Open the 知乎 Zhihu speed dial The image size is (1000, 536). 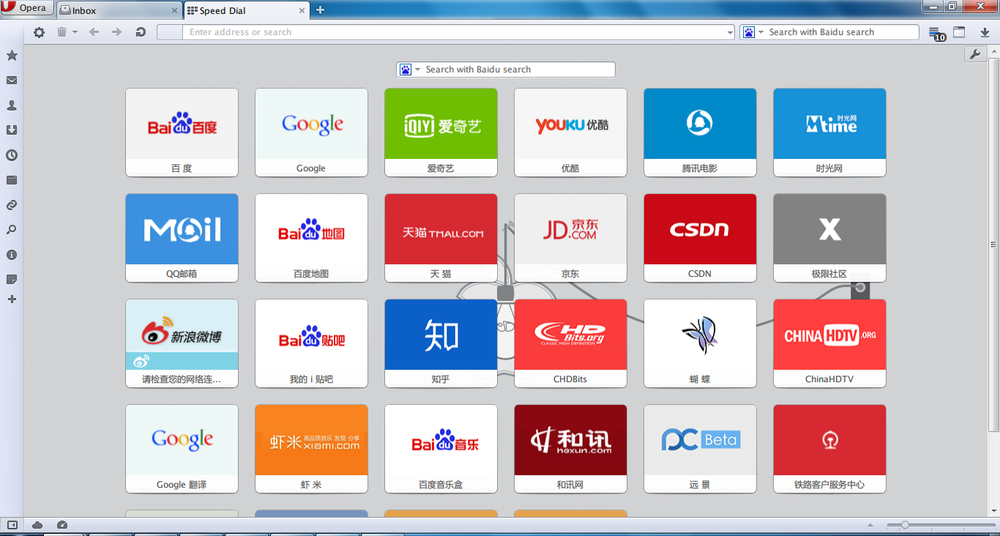[x=441, y=343]
